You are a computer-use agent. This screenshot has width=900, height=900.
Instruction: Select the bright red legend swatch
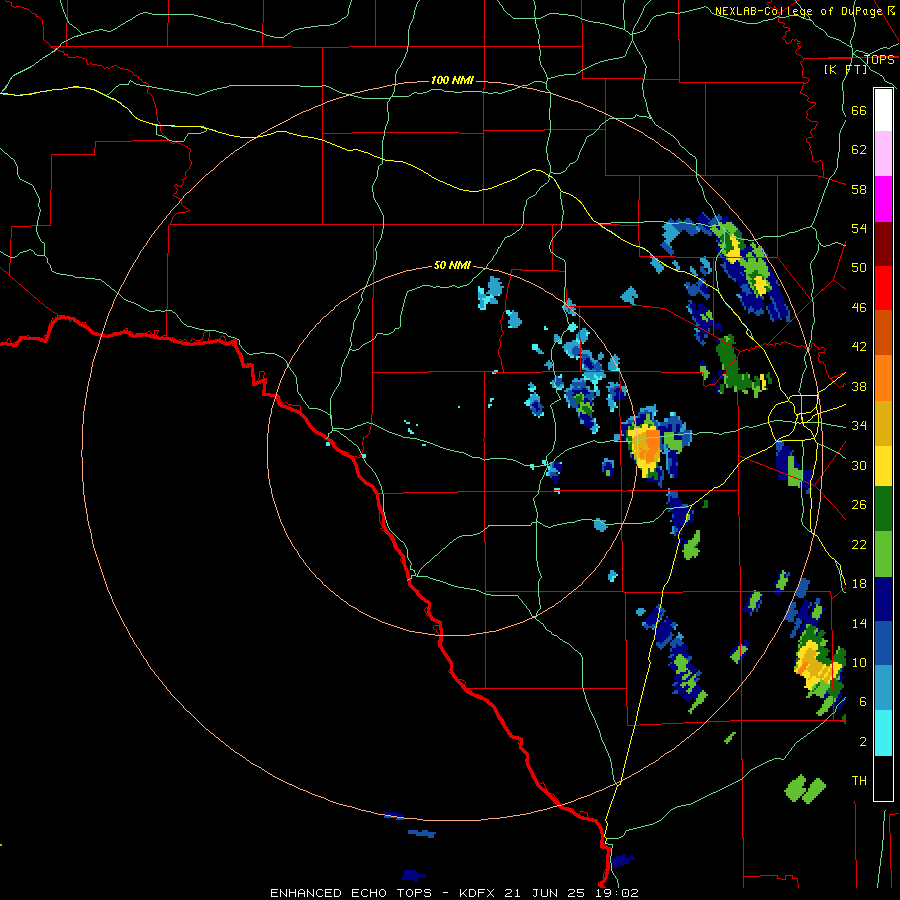pyautogui.click(x=883, y=288)
